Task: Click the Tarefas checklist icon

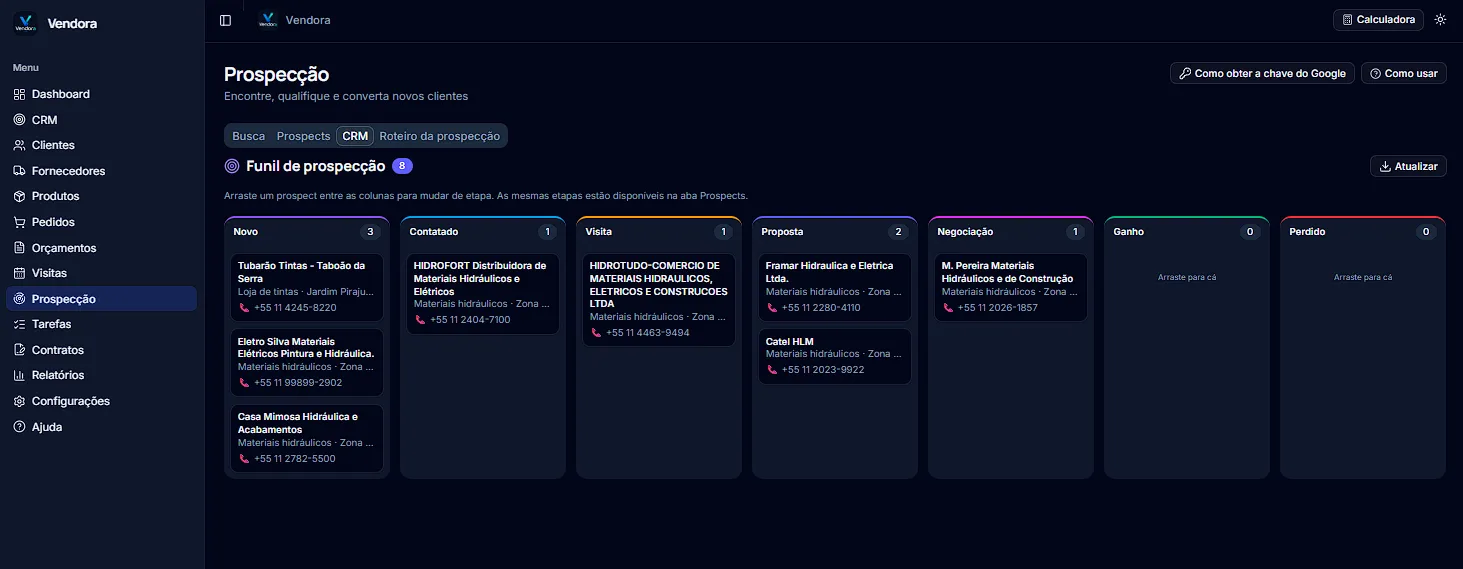Action: click(20, 324)
